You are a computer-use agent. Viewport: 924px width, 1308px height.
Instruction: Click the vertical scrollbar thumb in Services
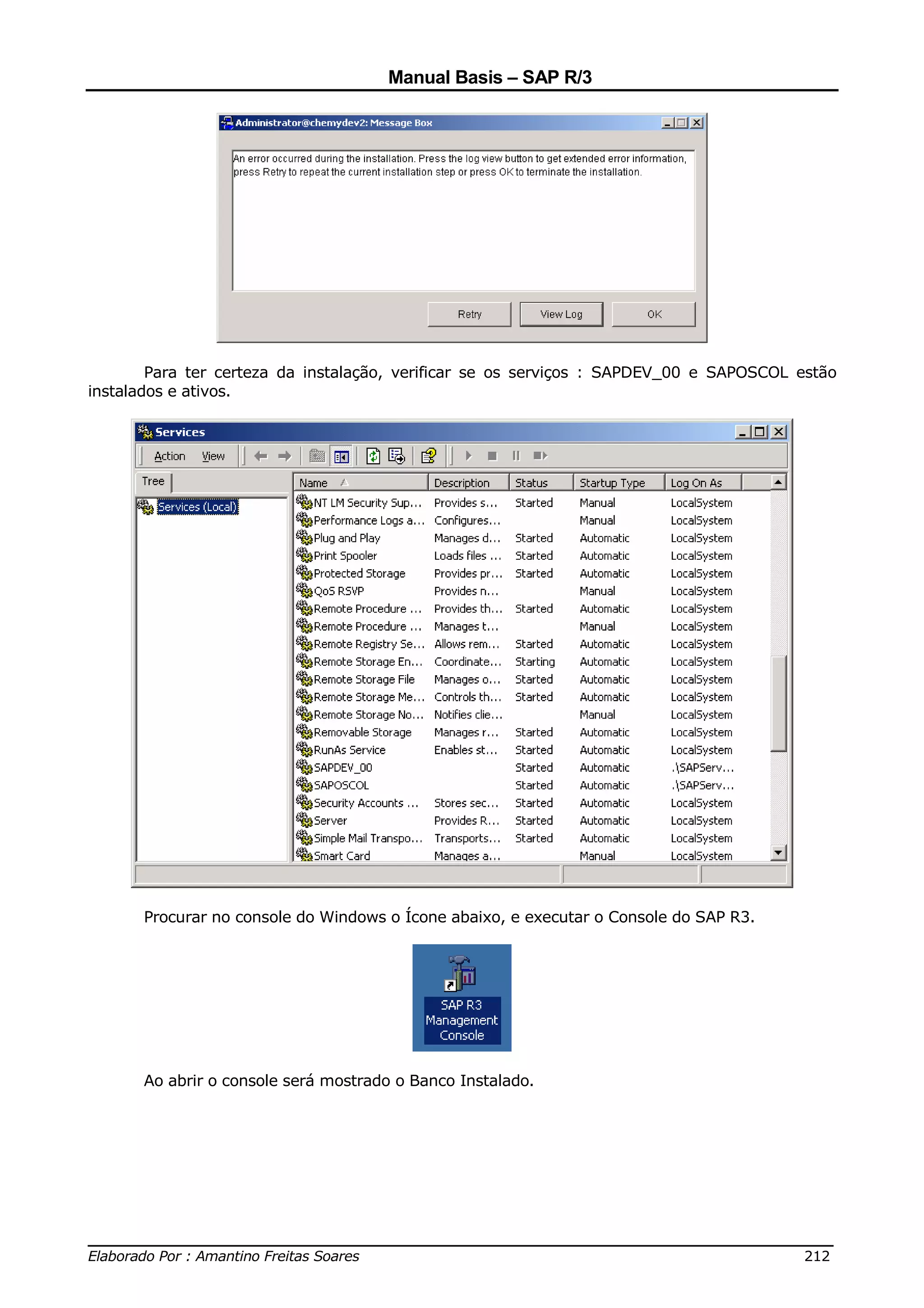click(778, 704)
